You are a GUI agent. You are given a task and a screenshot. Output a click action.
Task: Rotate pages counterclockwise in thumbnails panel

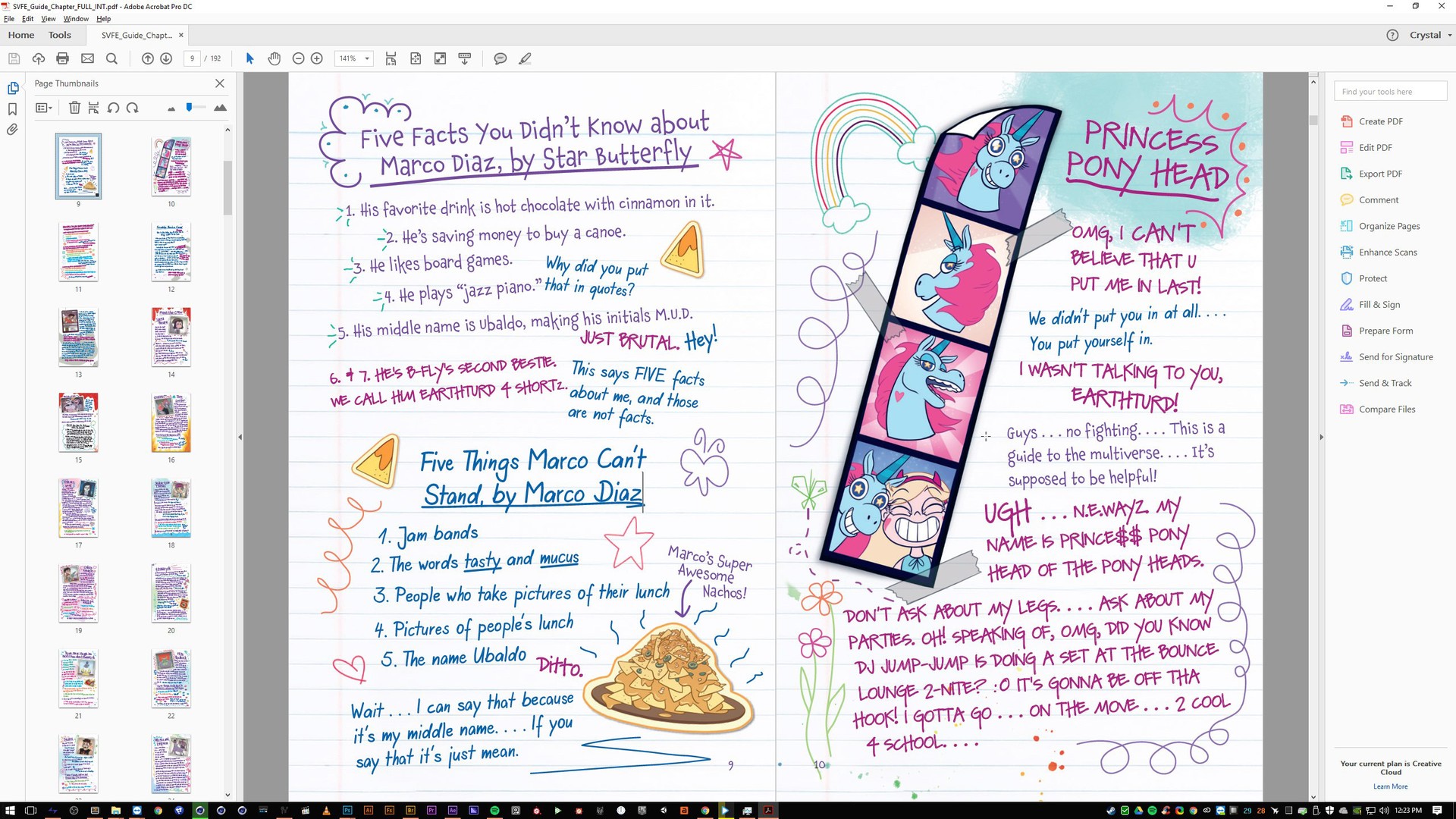tap(113, 108)
